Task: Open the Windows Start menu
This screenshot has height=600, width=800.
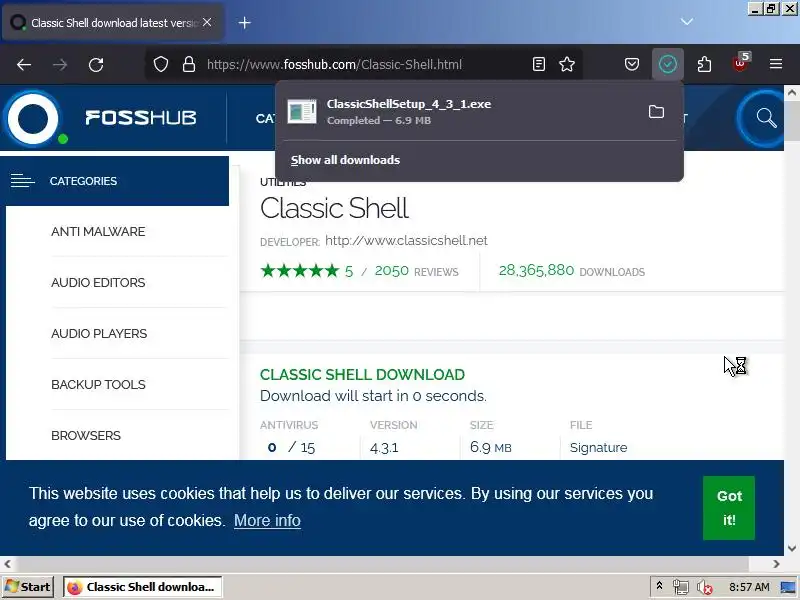Action: coord(28,587)
